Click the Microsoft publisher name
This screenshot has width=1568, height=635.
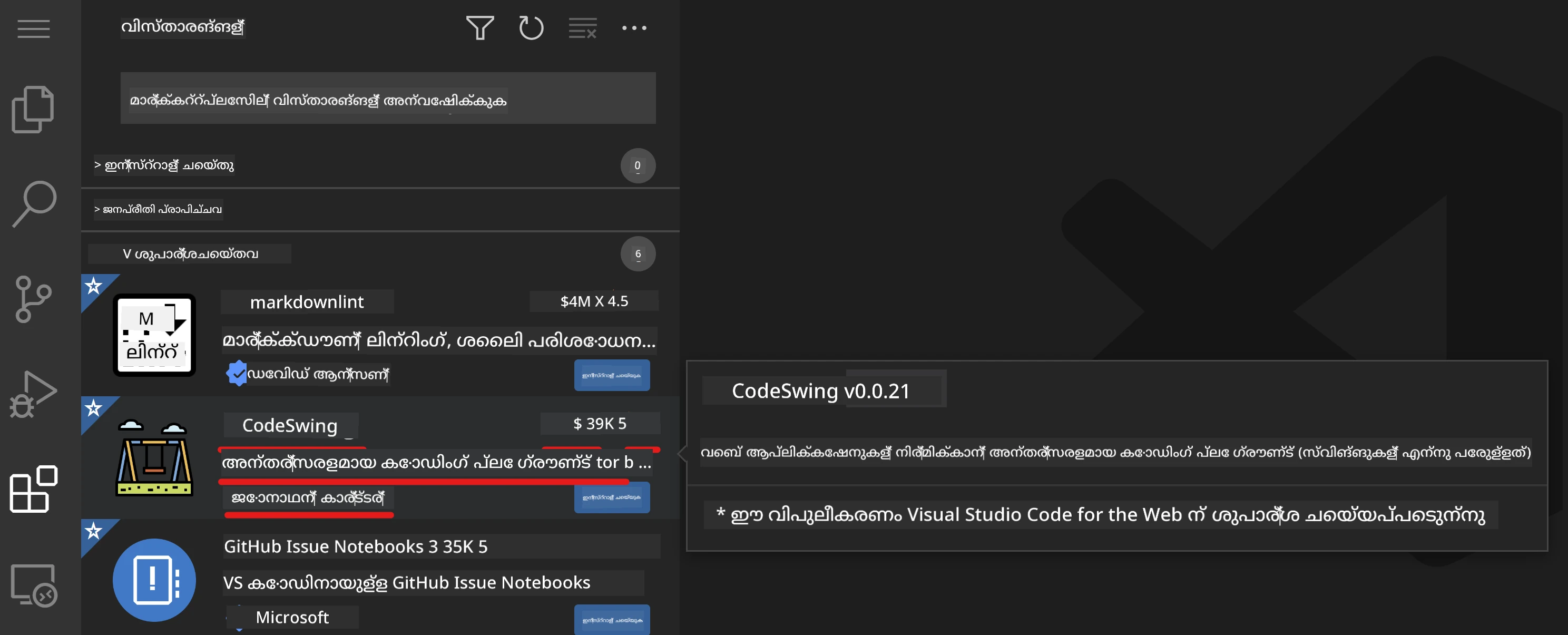292,617
